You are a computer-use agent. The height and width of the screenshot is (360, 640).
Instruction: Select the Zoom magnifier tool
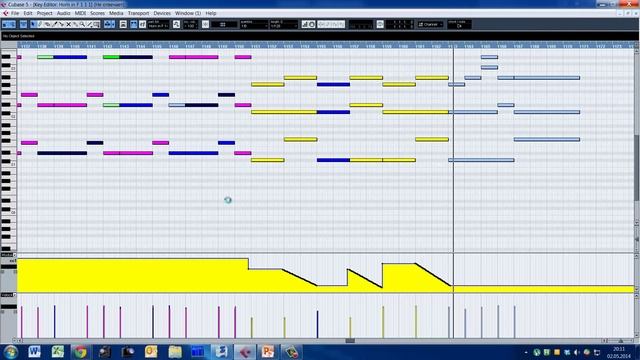pos(82,24)
